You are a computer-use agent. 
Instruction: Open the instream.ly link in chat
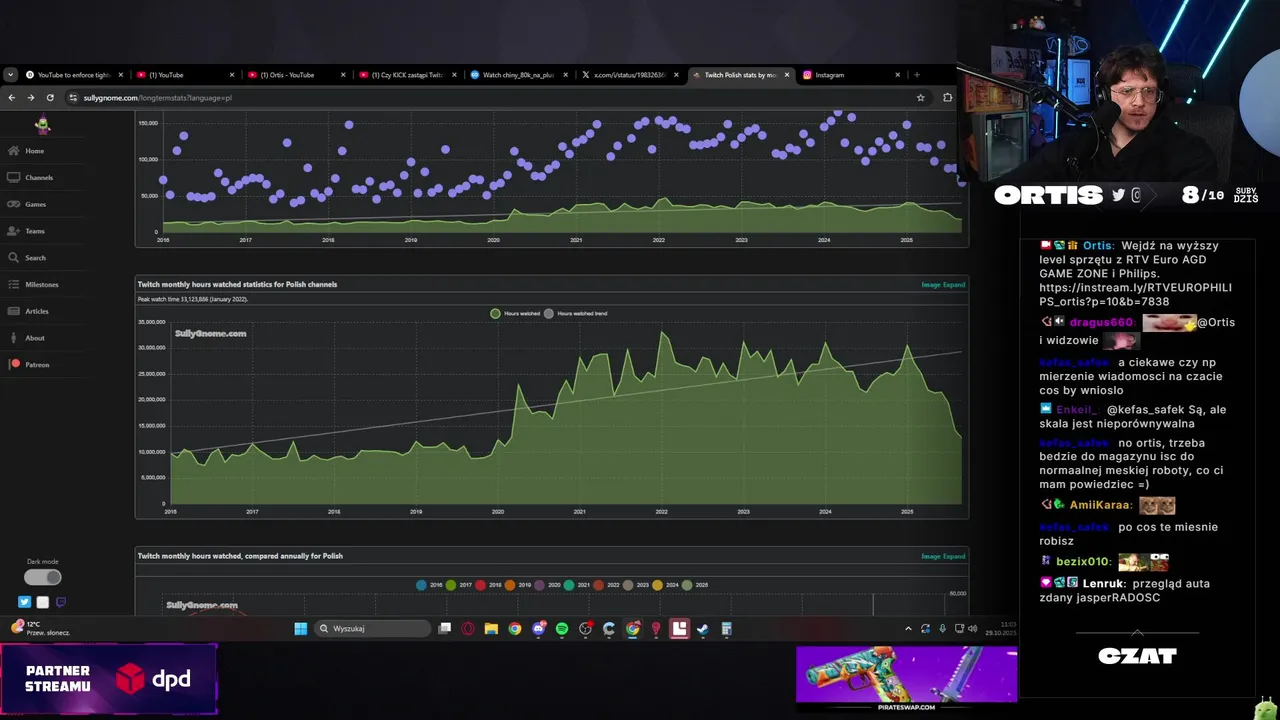click(1135, 294)
